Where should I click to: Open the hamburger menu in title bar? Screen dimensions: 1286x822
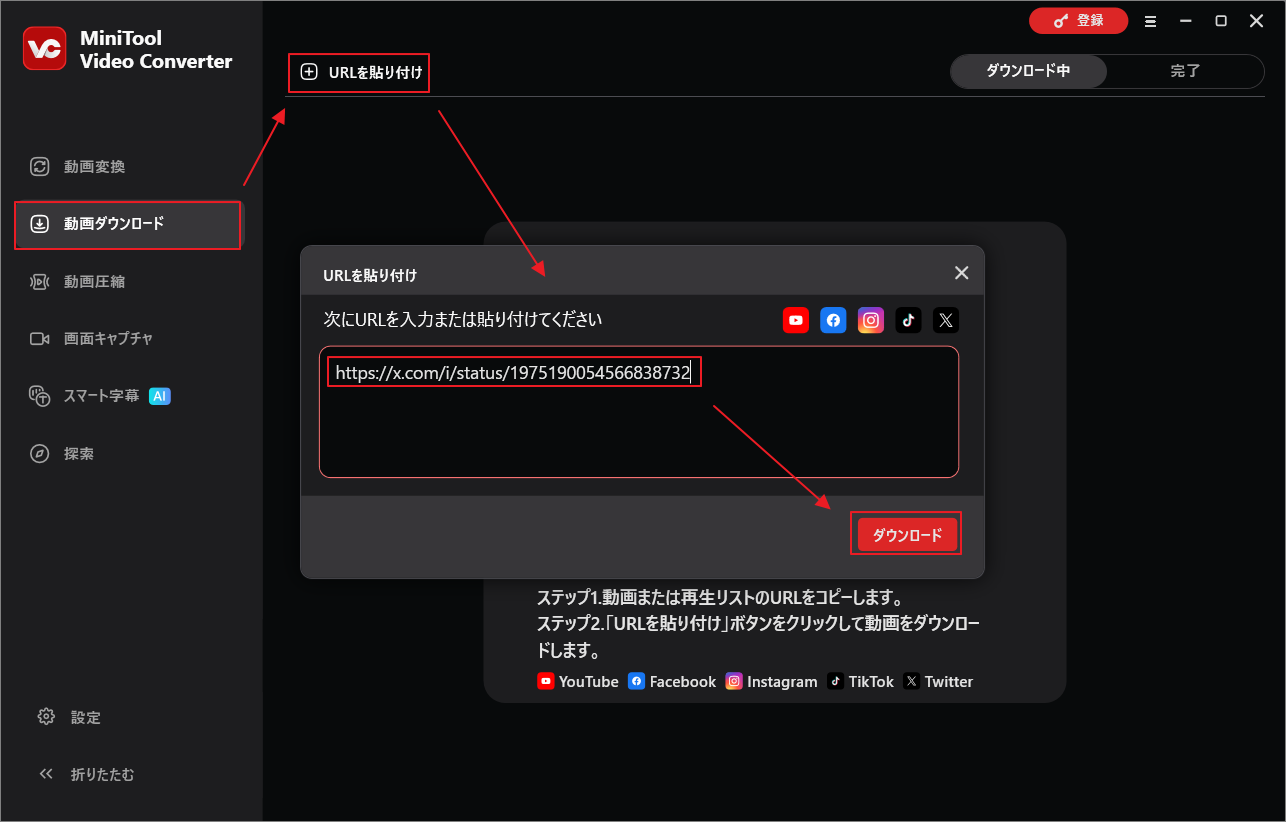(1150, 21)
